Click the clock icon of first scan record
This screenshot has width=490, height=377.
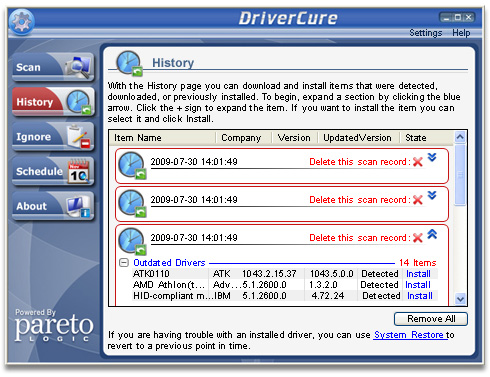tap(132, 165)
